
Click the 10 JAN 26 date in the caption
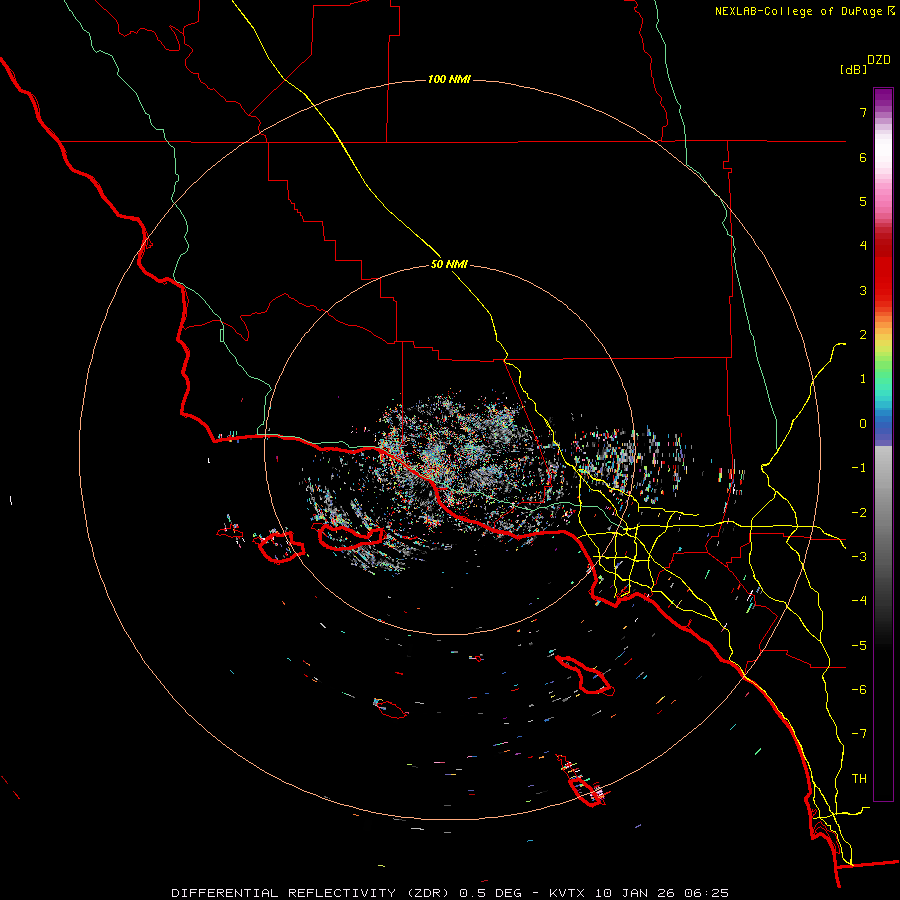tap(637, 893)
